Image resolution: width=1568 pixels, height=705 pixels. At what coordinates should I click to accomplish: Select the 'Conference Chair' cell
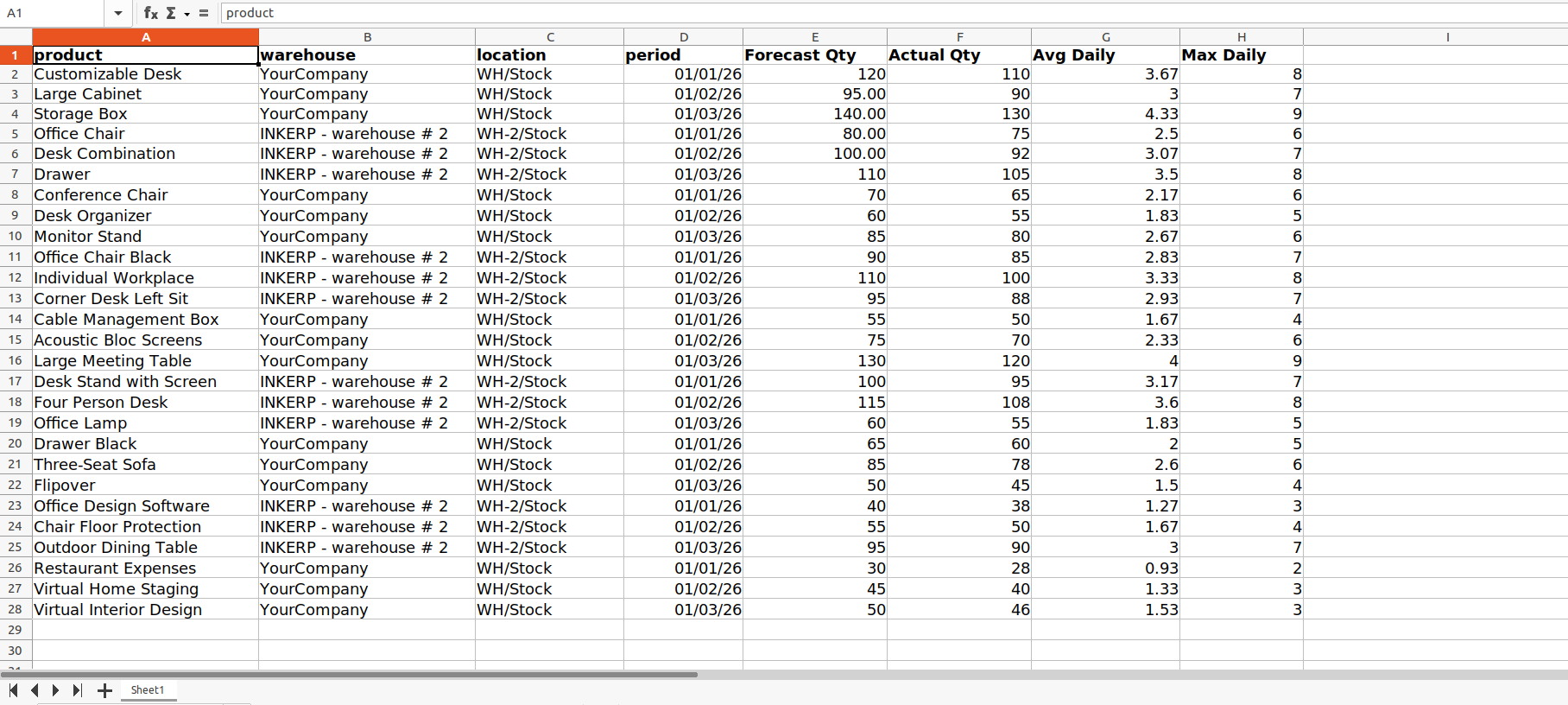[146, 195]
